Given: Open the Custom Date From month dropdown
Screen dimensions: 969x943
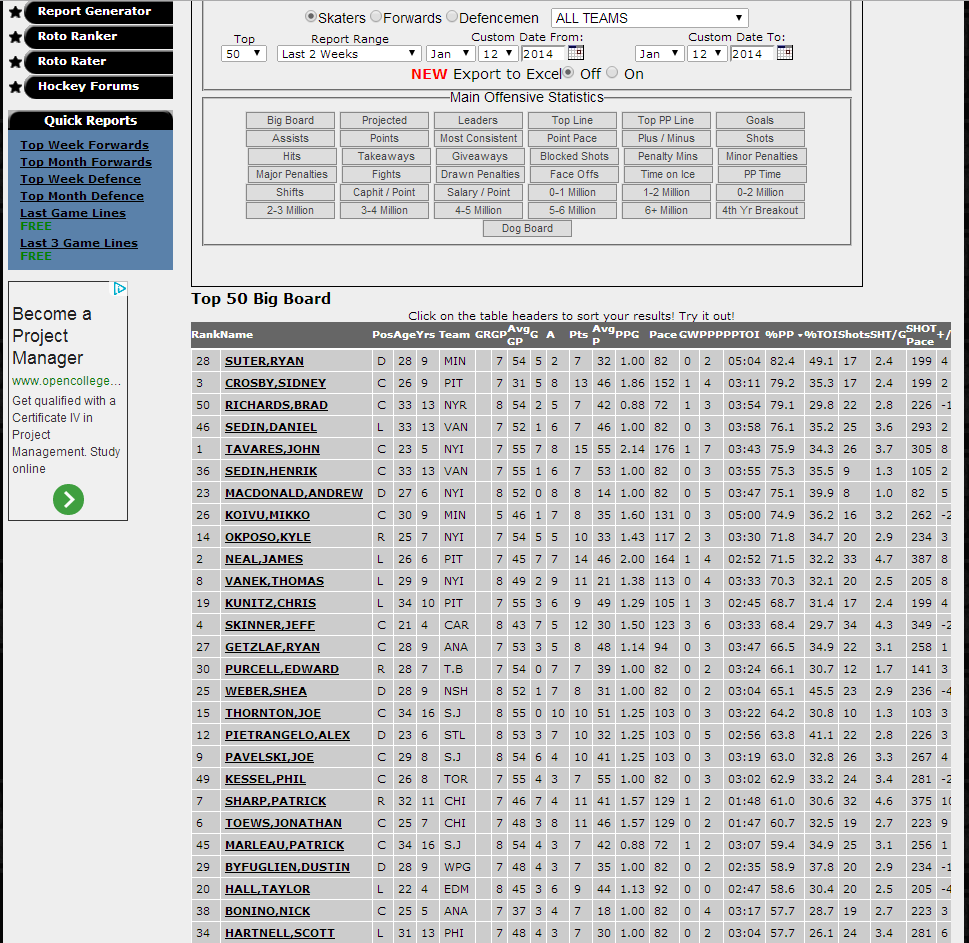Looking at the screenshot, I should coord(451,54).
